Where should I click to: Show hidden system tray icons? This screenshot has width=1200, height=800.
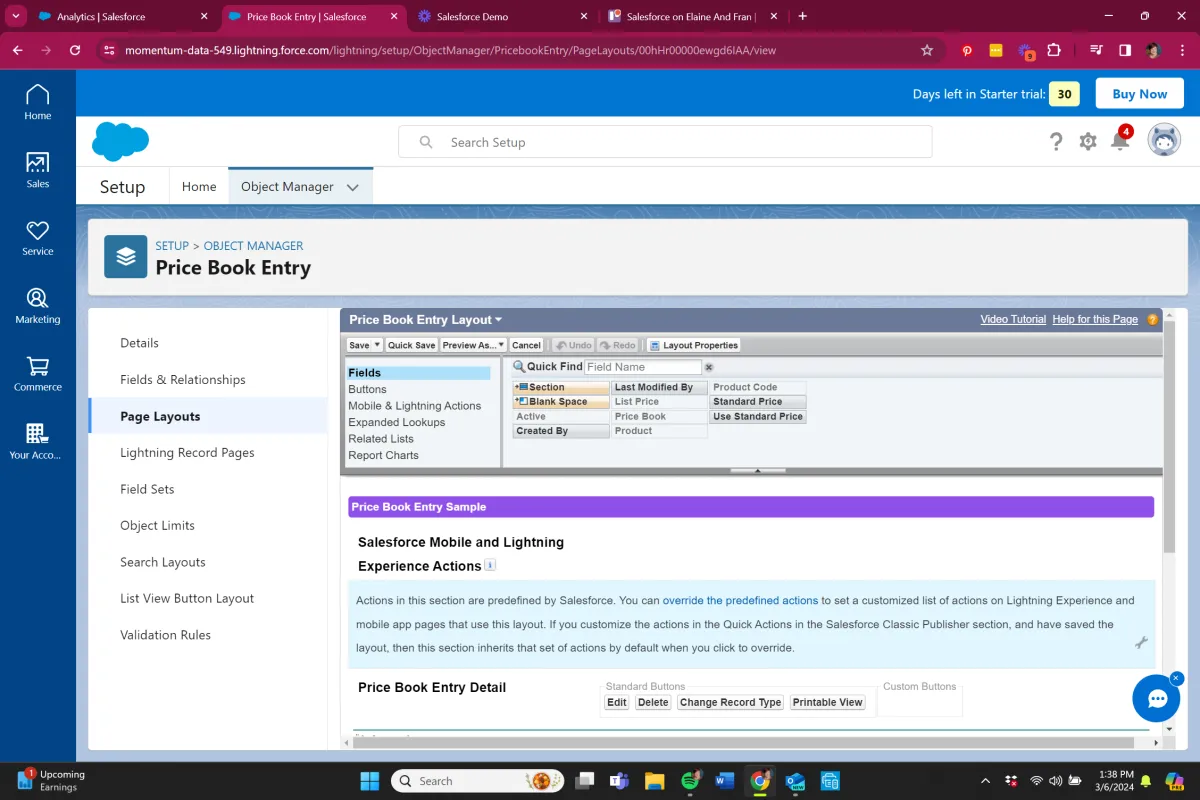coord(987,781)
